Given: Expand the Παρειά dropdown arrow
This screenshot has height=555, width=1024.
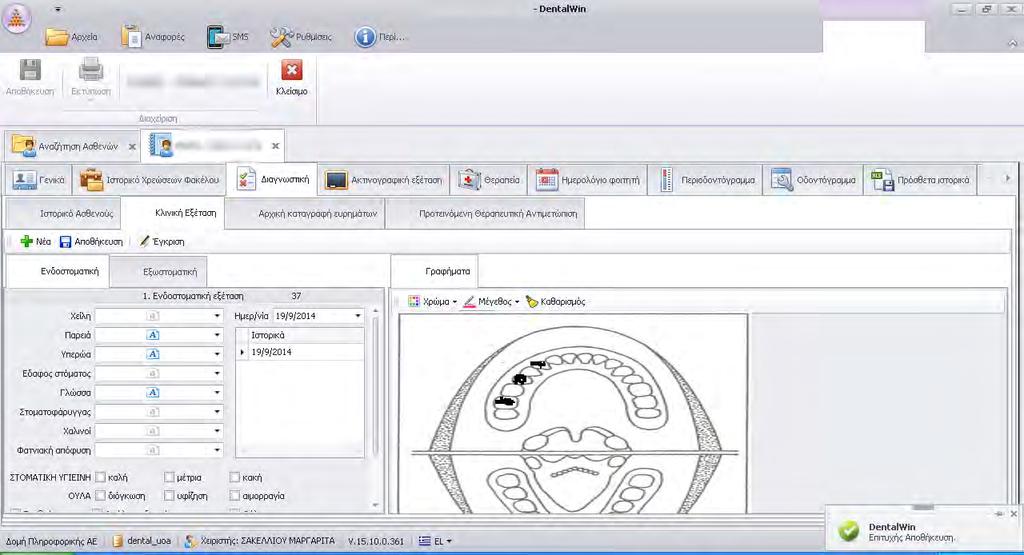Looking at the screenshot, I should 217,335.
